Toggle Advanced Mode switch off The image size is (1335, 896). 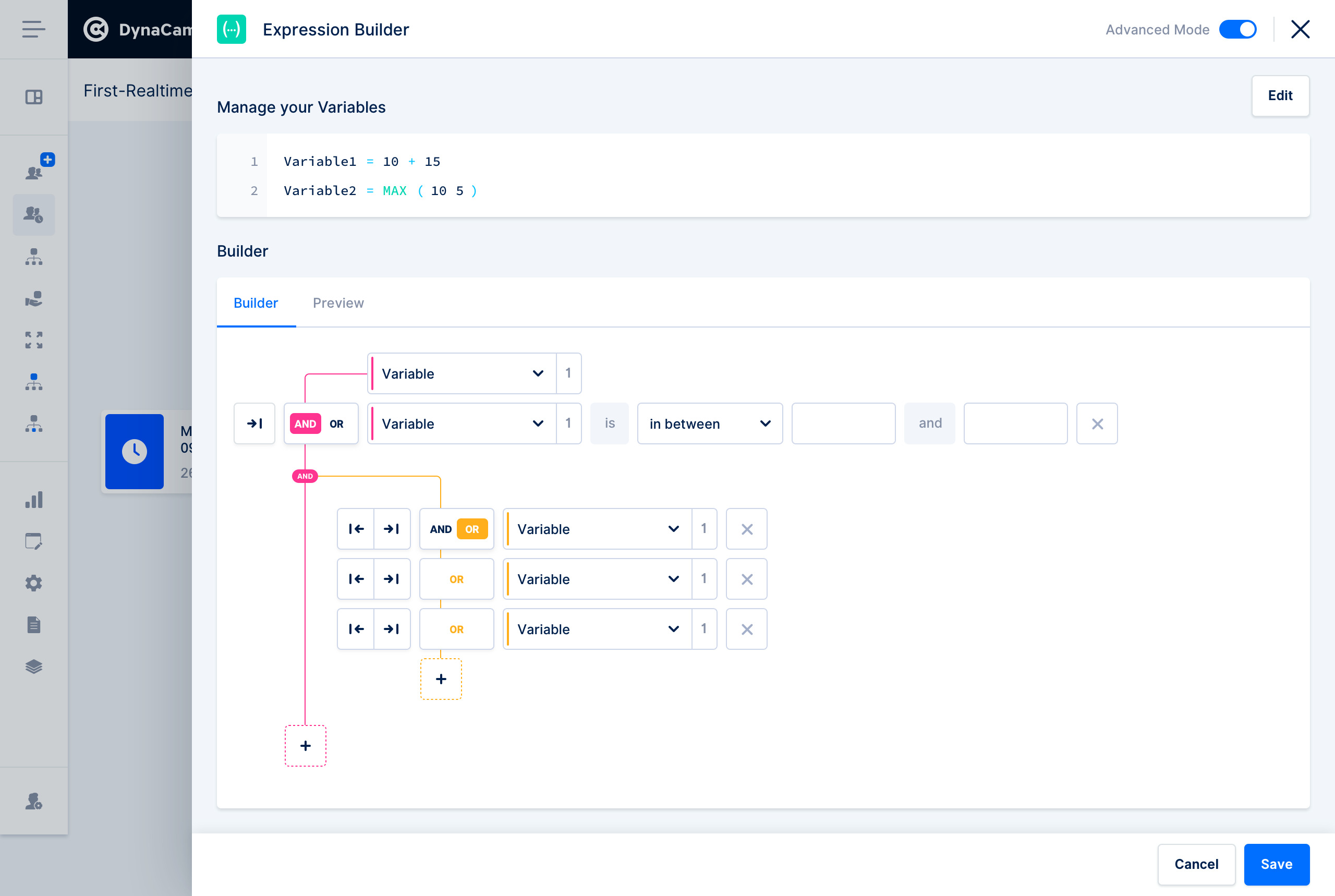[x=1237, y=30]
